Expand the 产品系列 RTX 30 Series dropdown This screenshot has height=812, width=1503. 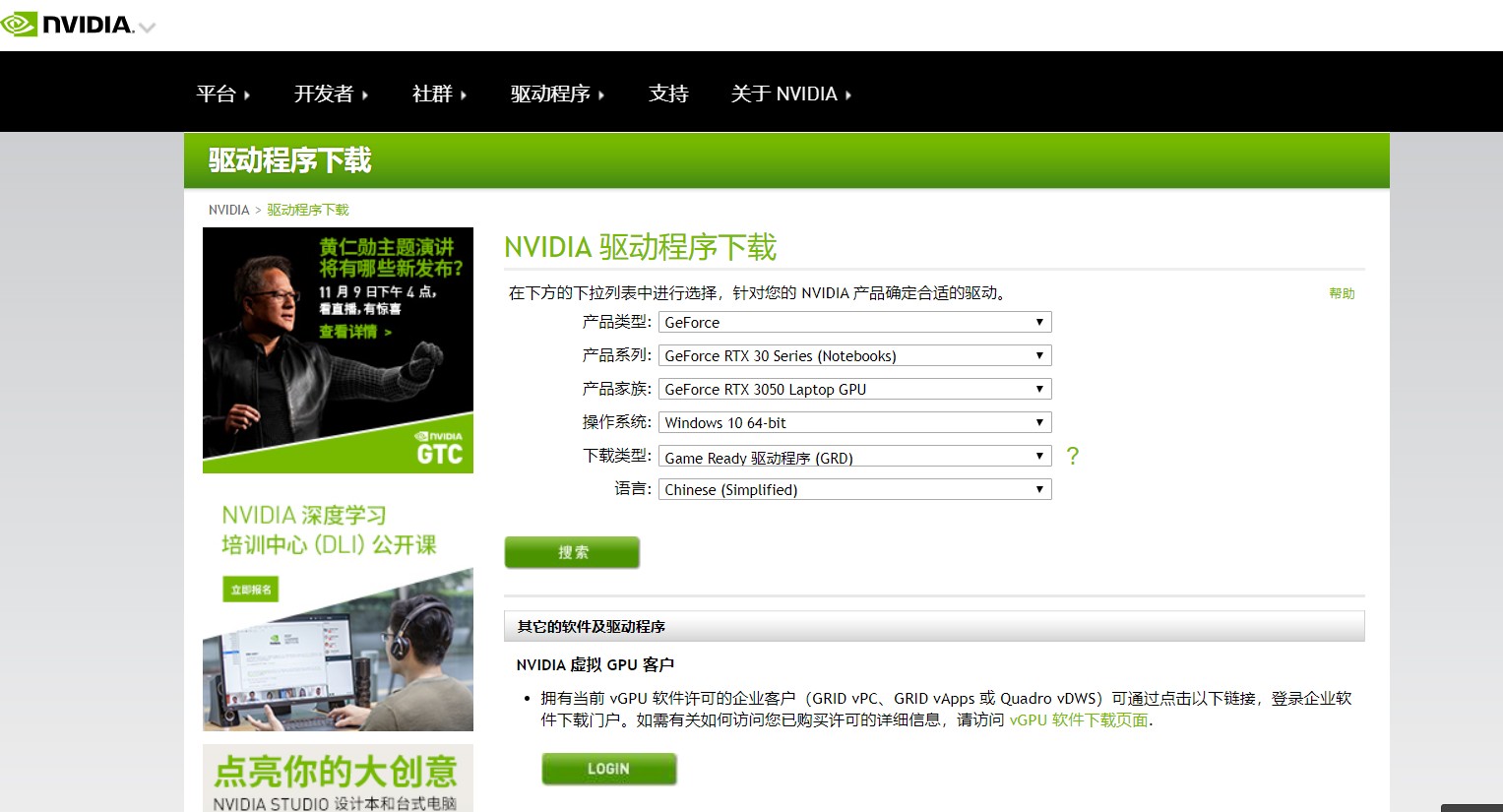854,355
